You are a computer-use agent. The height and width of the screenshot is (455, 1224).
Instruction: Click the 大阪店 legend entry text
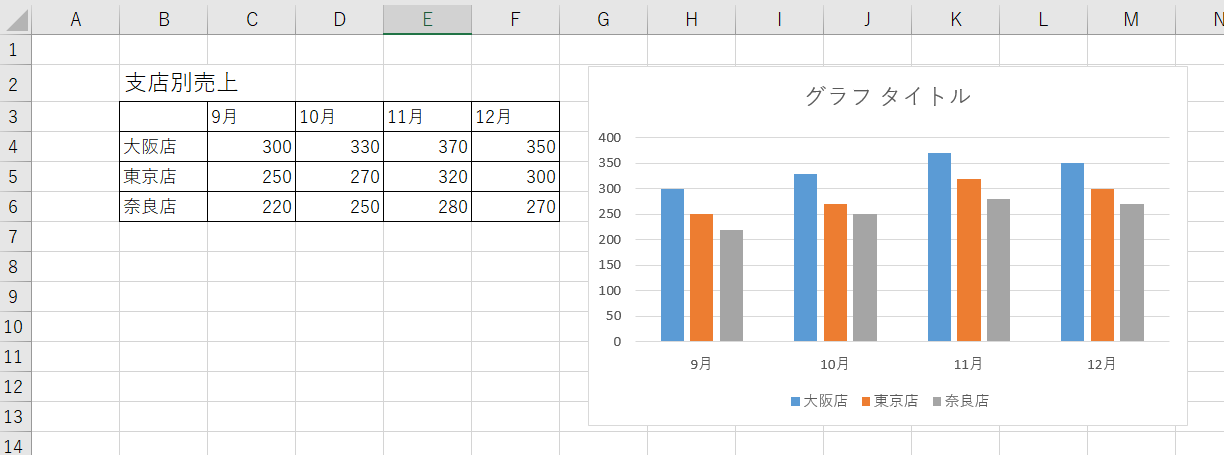pyautogui.click(x=825, y=401)
